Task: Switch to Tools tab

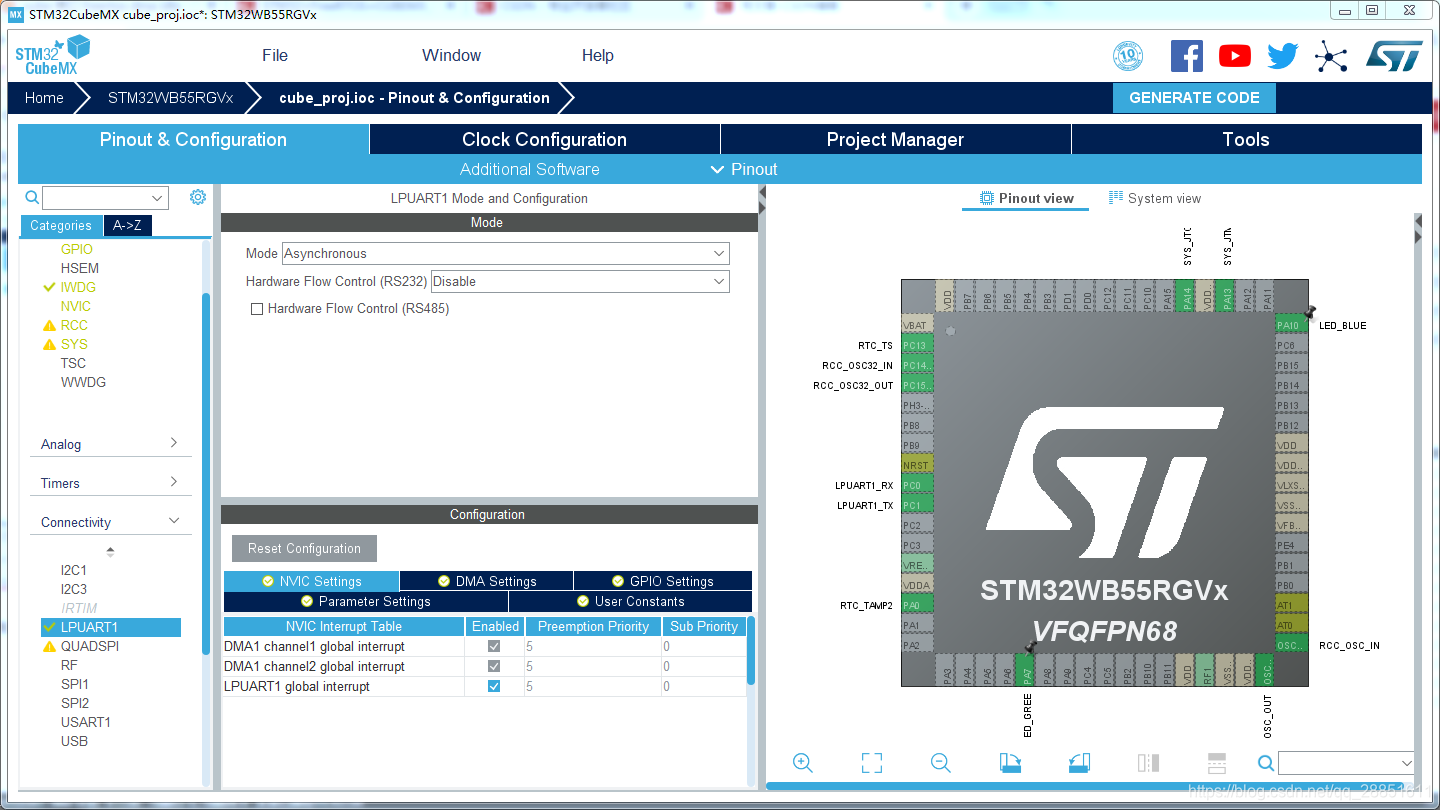Action: 1246,139
